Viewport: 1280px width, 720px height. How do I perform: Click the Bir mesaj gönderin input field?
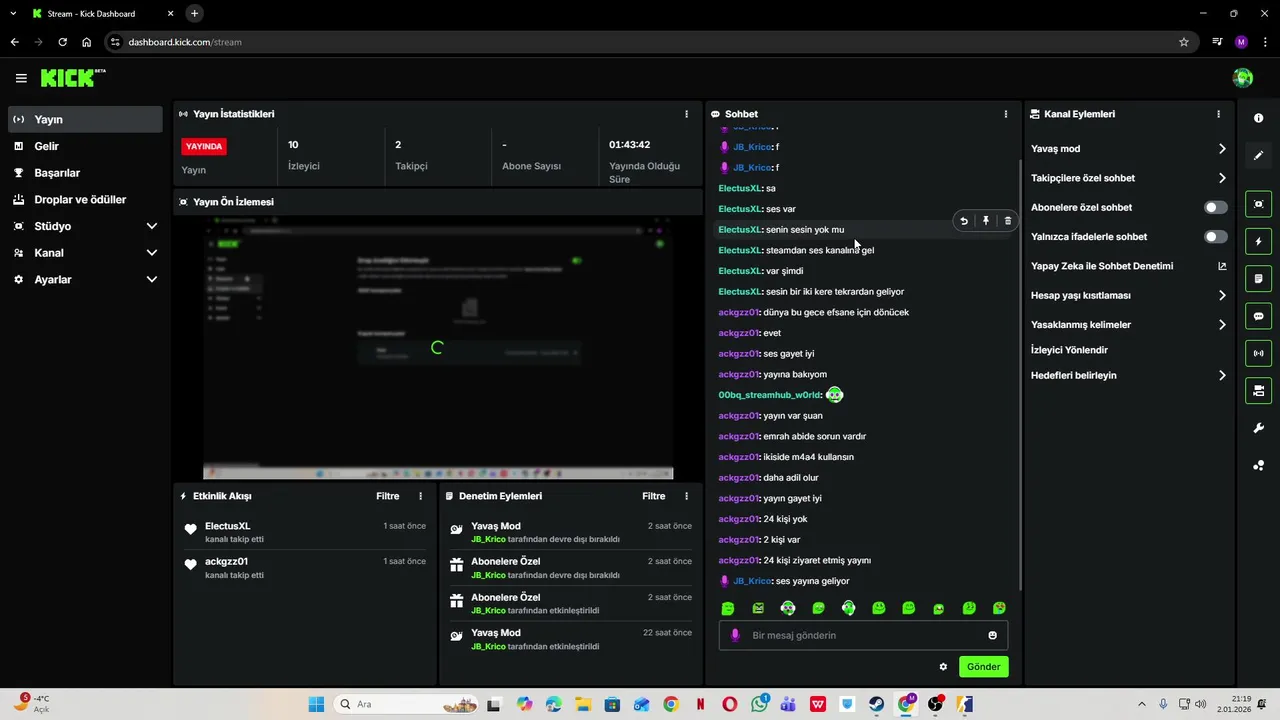pyautogui.click(x=863, y=635)
